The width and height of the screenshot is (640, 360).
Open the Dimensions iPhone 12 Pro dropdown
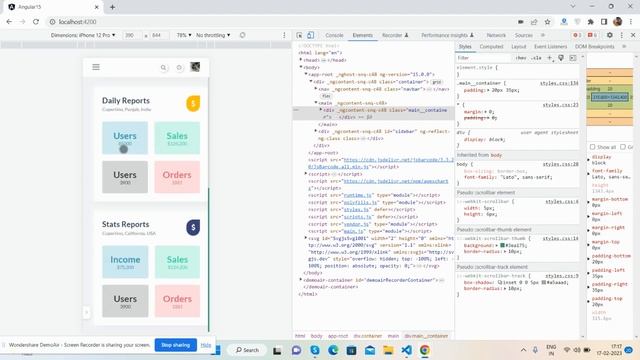pyautogui.click(x=83, y=36)
